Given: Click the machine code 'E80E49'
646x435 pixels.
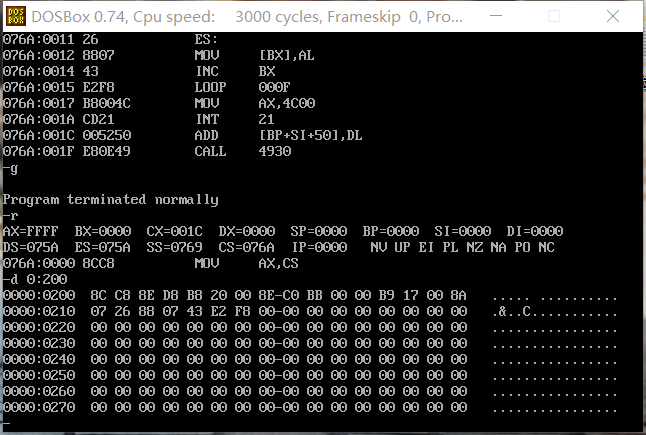Looking at the screenshot, I should coord(106,151).
